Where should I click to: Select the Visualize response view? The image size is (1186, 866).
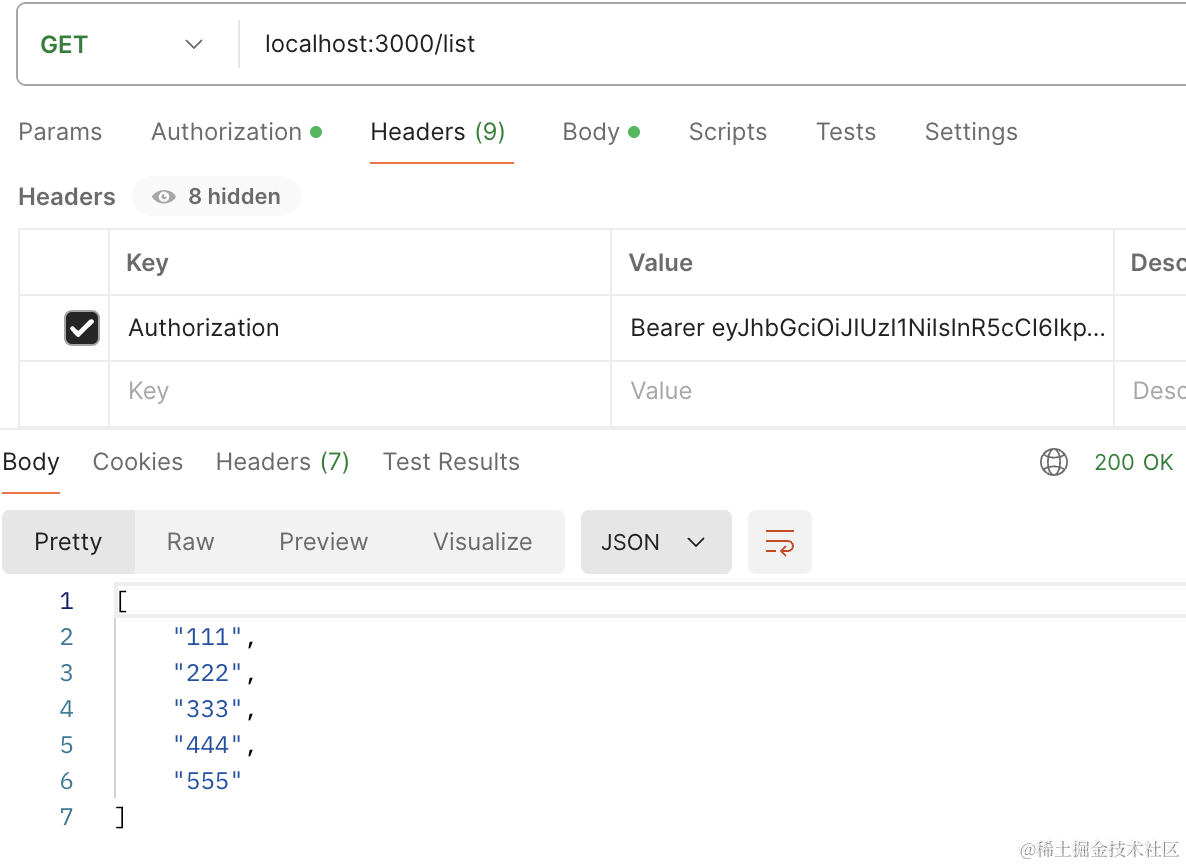482,542
